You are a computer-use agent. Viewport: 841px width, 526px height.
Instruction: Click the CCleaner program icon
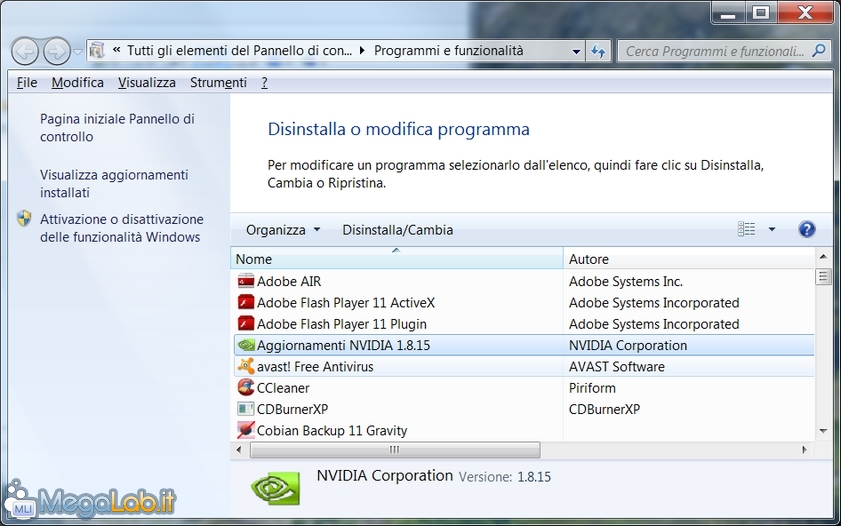(x=246, y=388)
